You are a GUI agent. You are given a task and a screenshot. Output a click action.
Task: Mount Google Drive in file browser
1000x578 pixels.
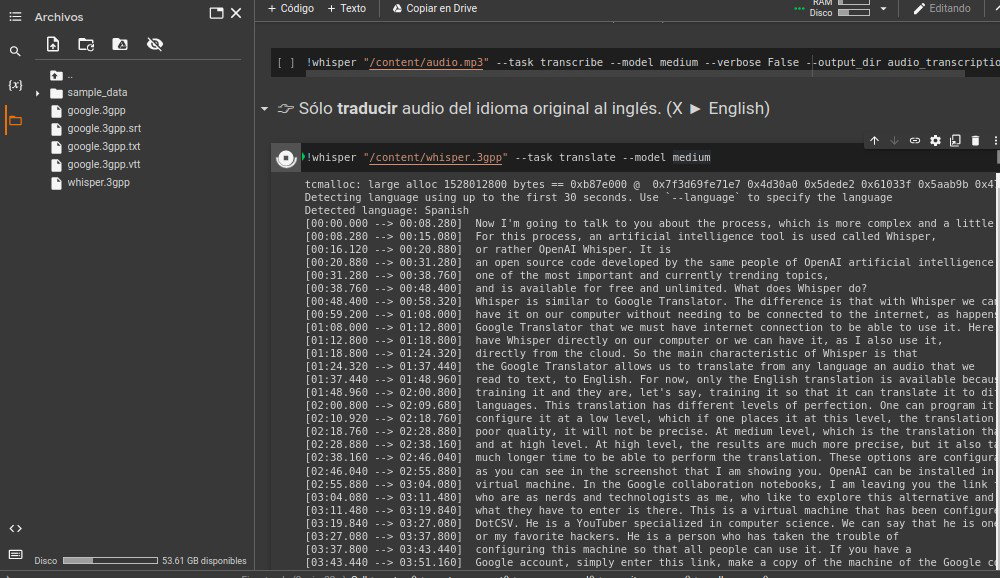pos(120,44)
